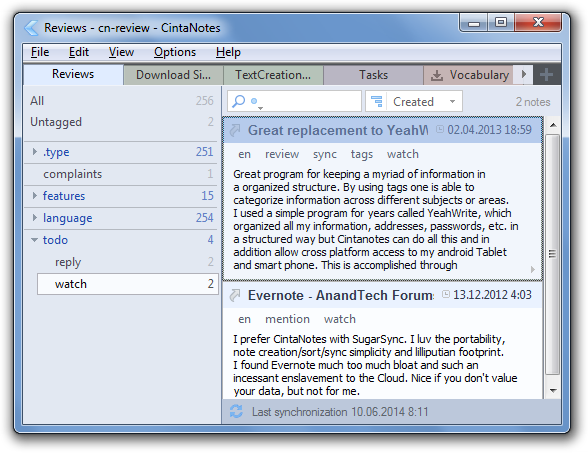This screenshot has width=588, height=453.
Task: Click the synchronization refresh icon in status bar
Action: coord(236,411)
